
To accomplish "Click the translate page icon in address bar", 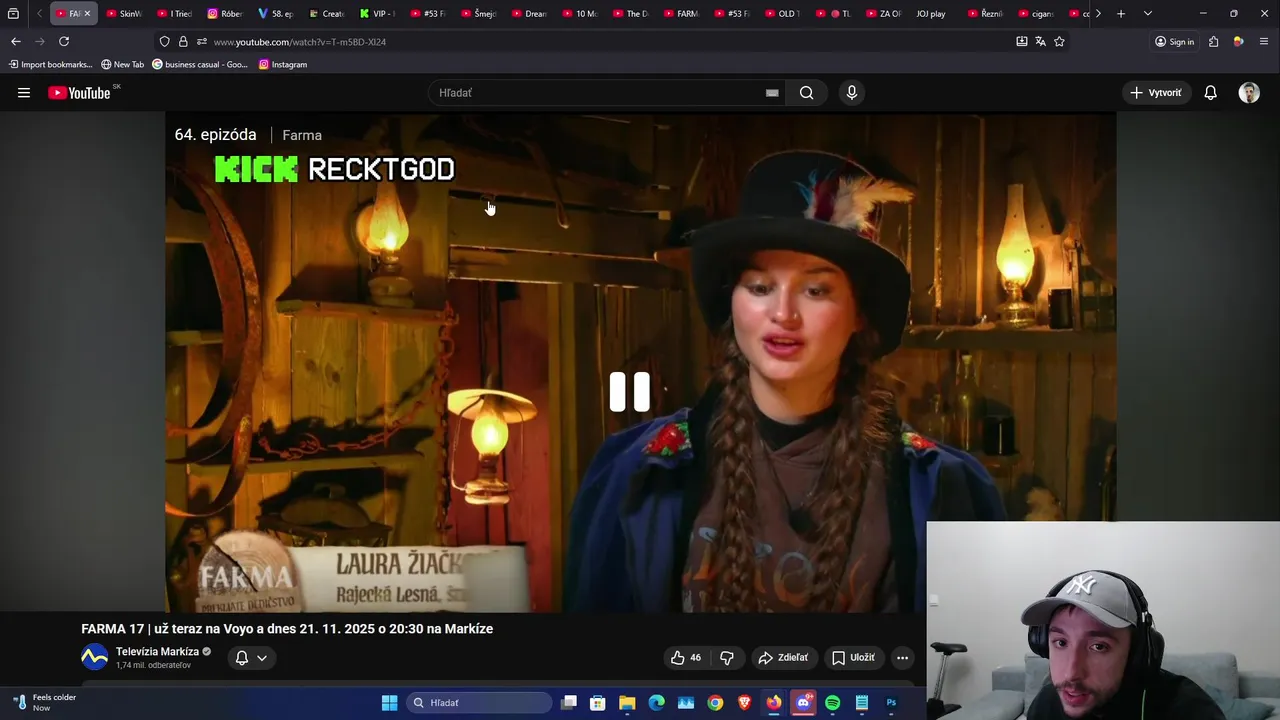I will click(x=1040, y=42).
